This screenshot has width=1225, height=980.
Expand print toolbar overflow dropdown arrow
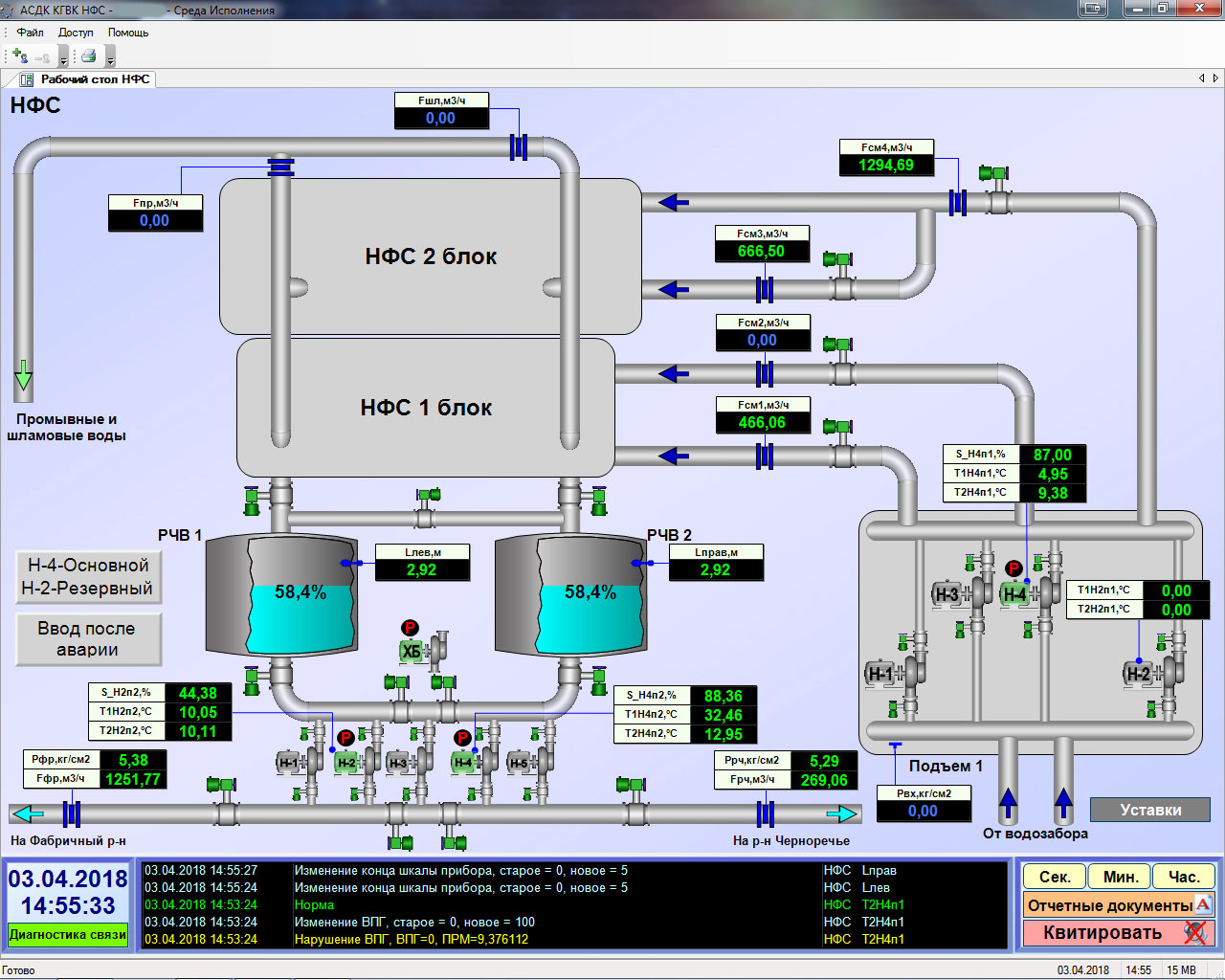pos(110,58)
